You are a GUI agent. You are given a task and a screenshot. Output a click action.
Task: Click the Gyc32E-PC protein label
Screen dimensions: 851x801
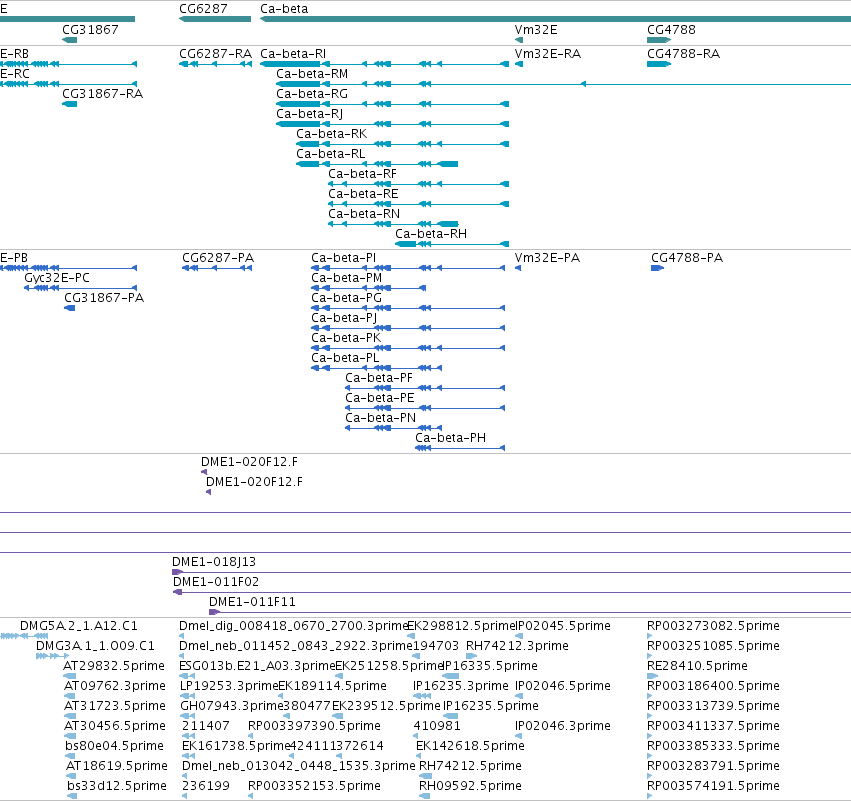point(57,278)
